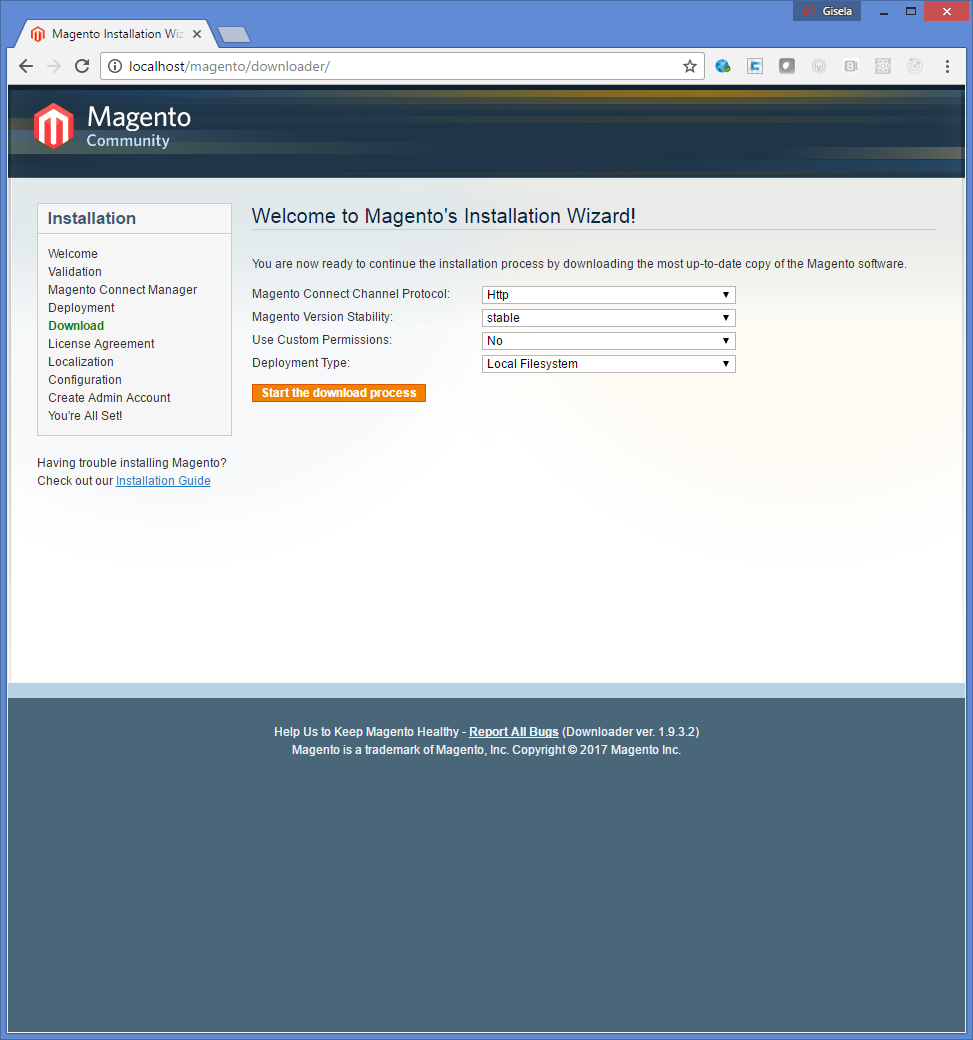Click the React developer tools extension icon
Viewport: 973px width, 1040px height.
click(883, 66)
